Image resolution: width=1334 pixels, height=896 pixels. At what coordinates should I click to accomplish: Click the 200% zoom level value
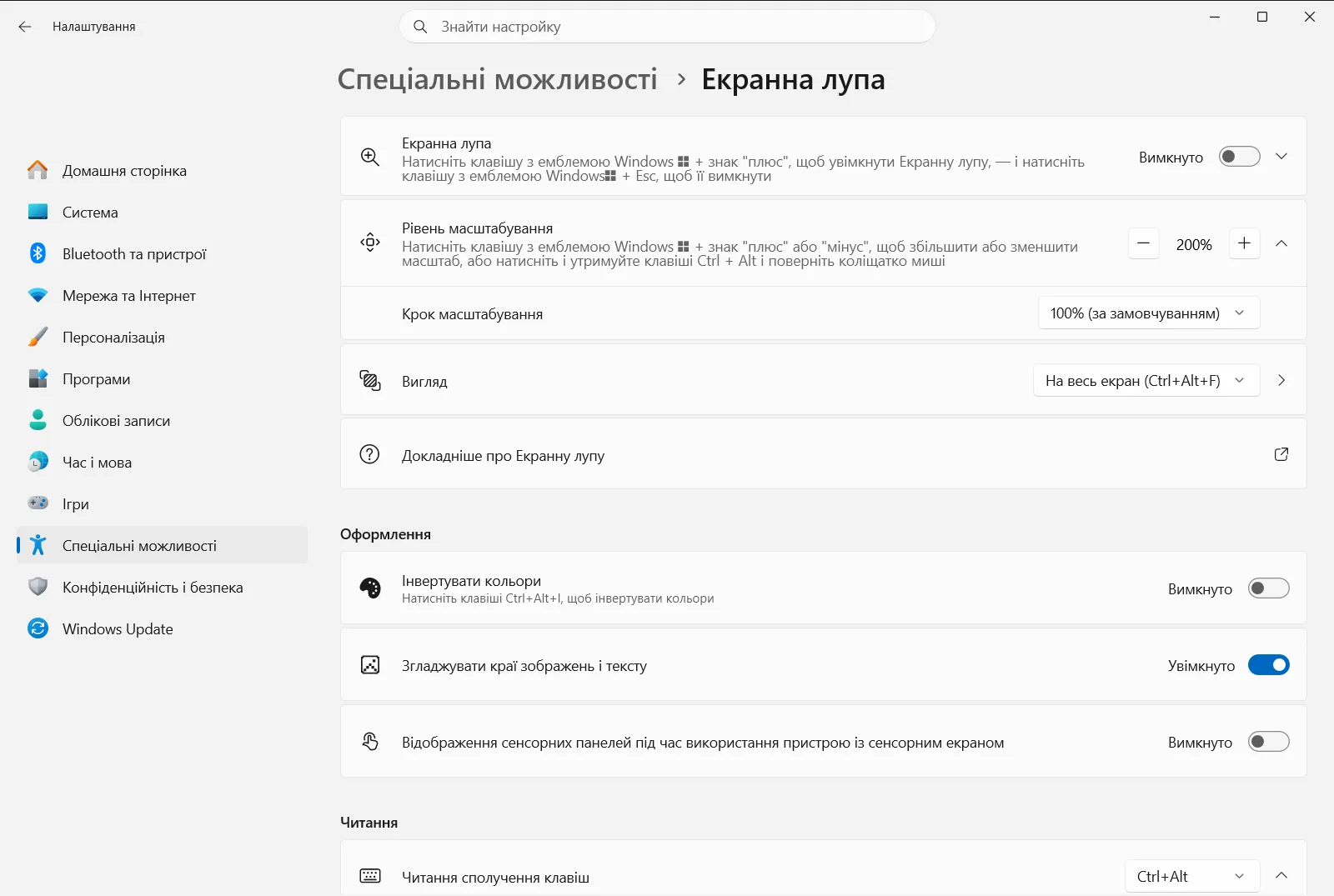[1194, 244]
